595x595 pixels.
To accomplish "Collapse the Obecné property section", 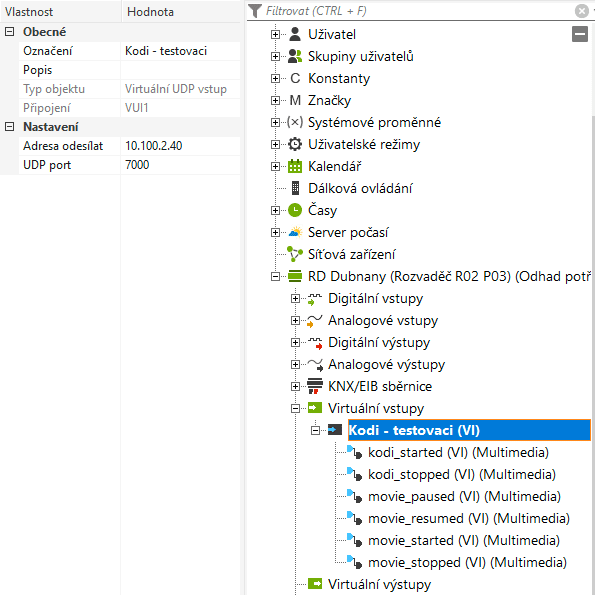I will pos(9,31).
